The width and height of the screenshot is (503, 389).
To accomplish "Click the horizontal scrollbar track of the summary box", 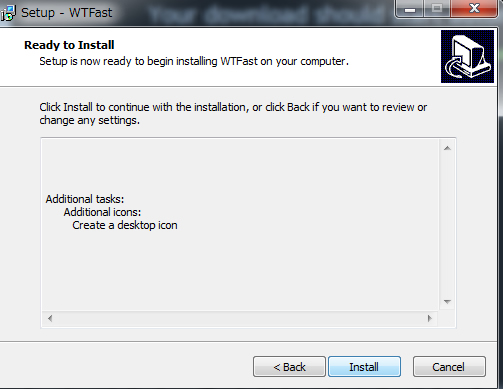I will [240, 318].
